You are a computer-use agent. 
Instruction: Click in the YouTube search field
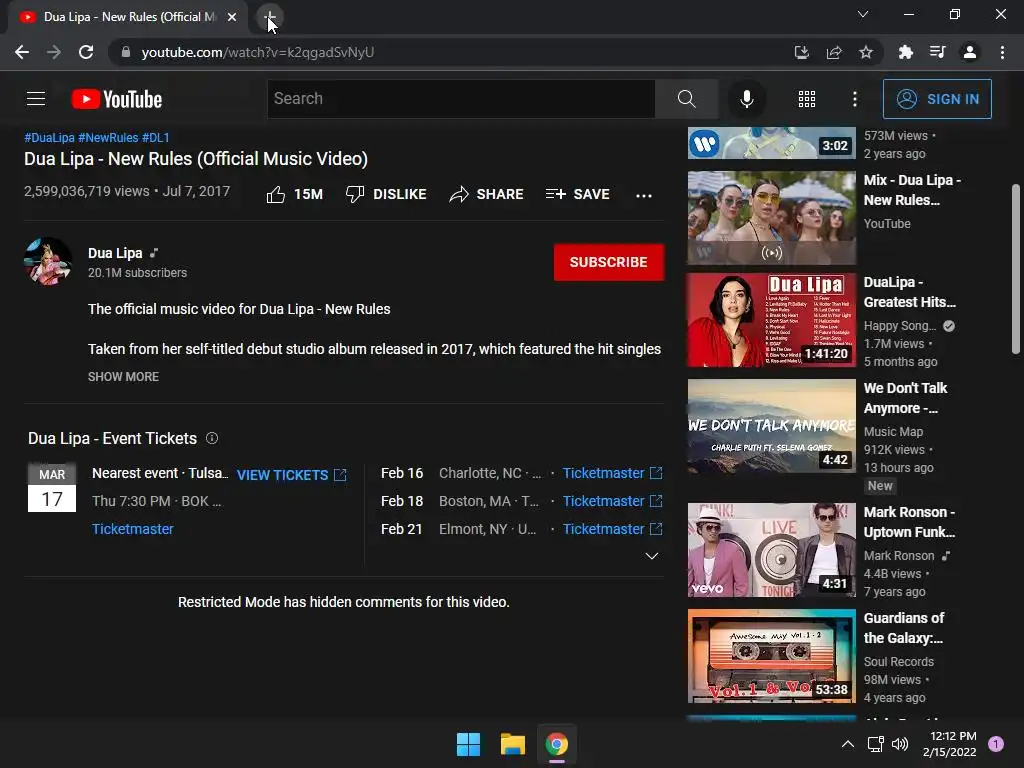point(461,99)
